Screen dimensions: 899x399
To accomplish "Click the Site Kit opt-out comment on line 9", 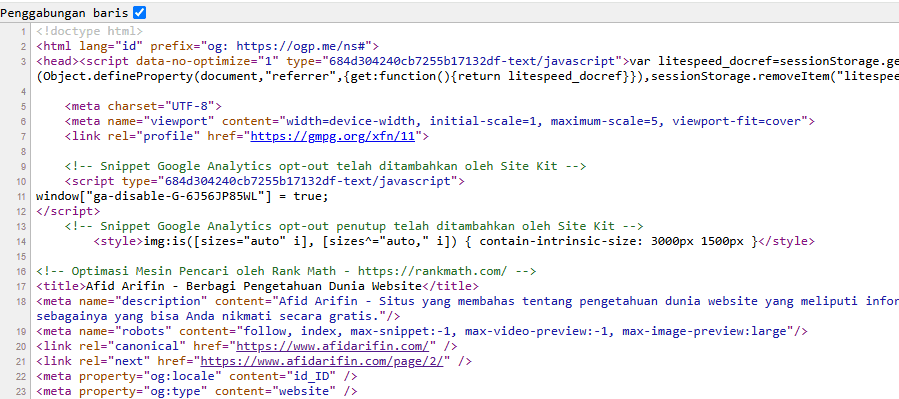I will click(325, 166).
